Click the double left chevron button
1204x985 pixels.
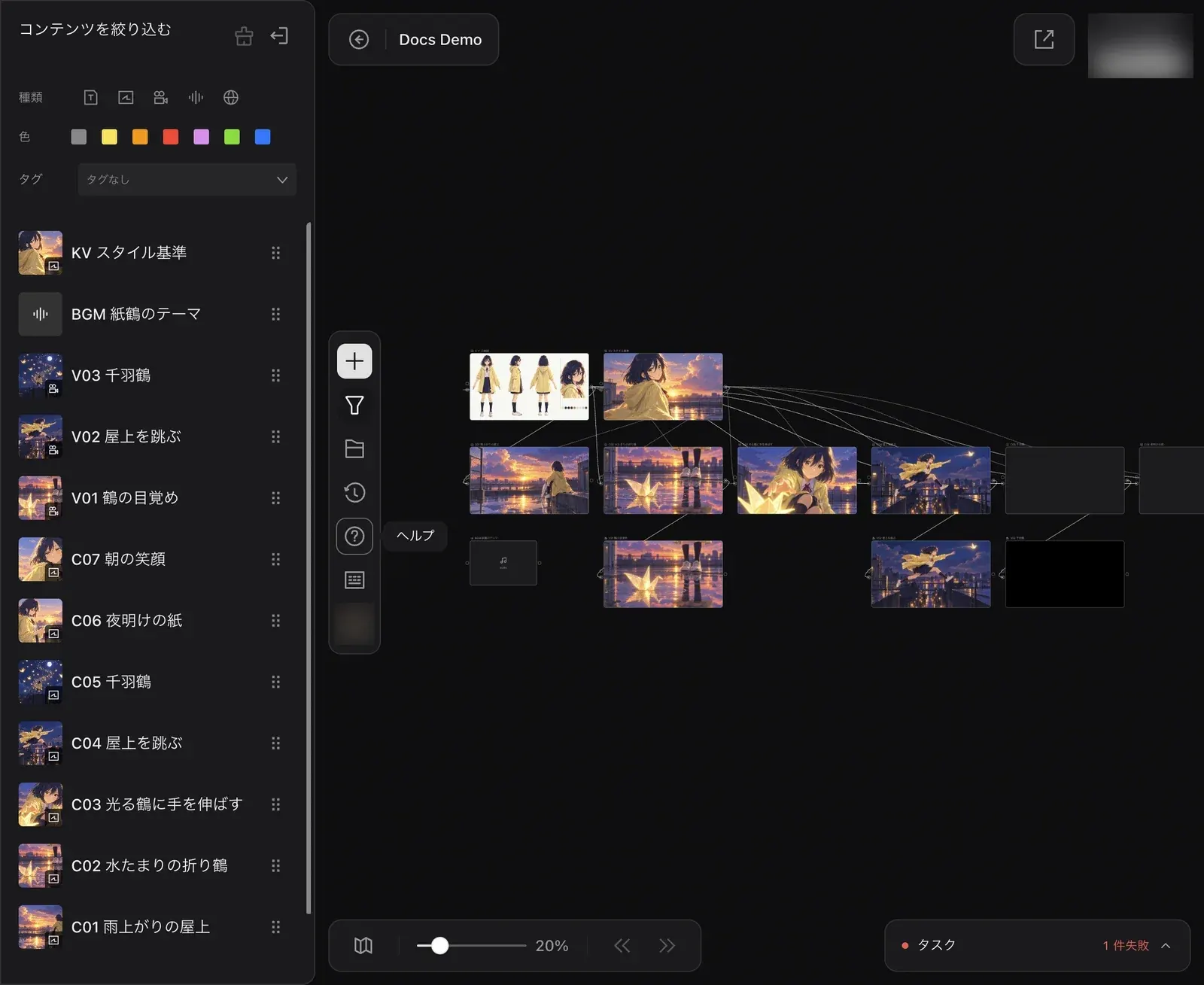622,945
